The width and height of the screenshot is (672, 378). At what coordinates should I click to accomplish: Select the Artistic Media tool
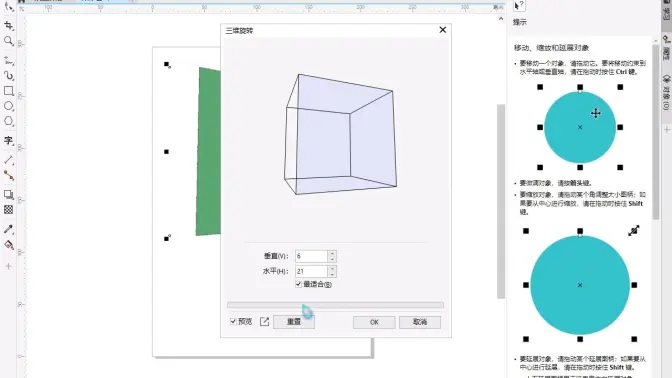pyautogui.click(x=9, y=76)
